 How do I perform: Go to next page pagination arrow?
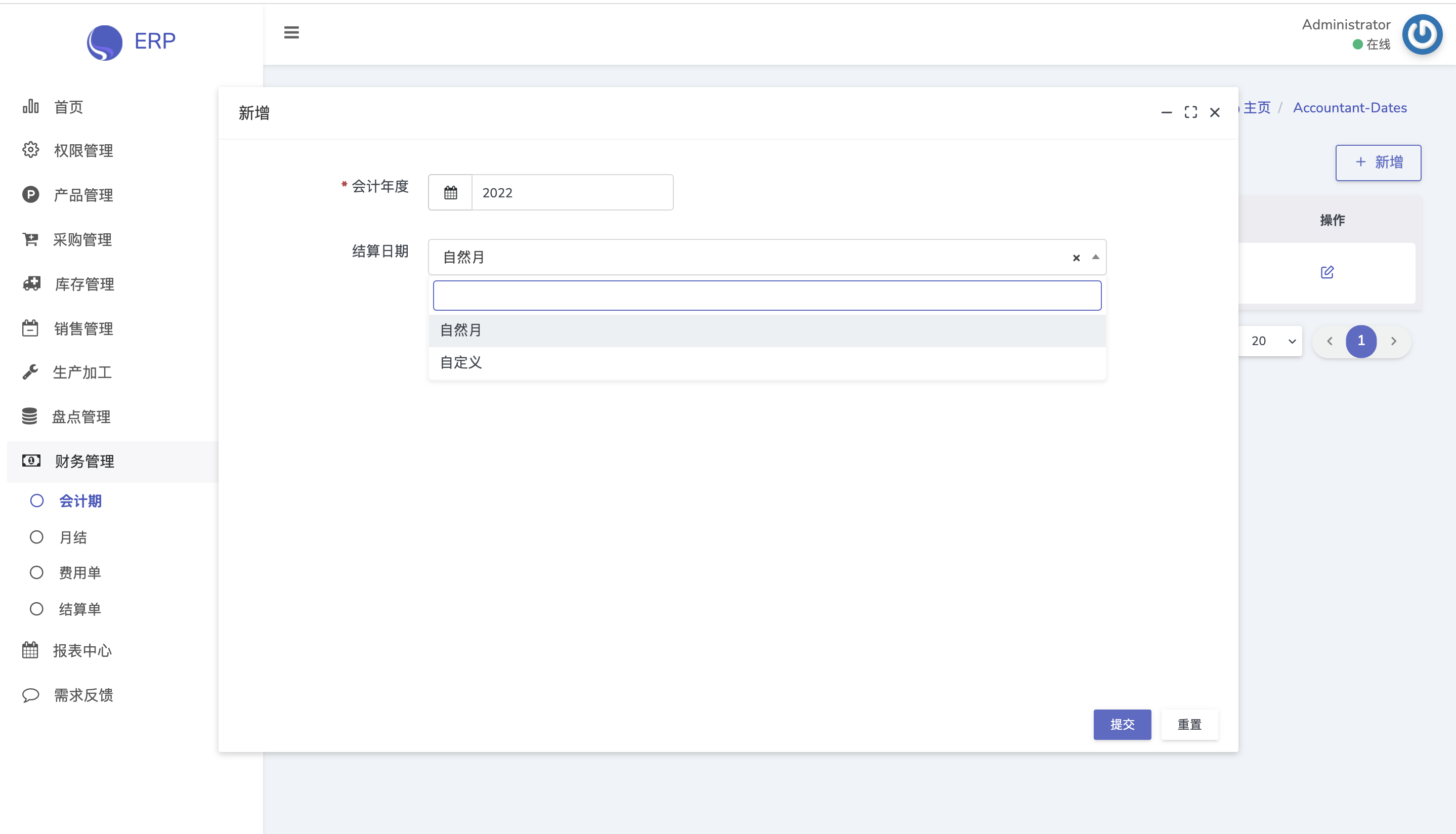(1394, 342)
